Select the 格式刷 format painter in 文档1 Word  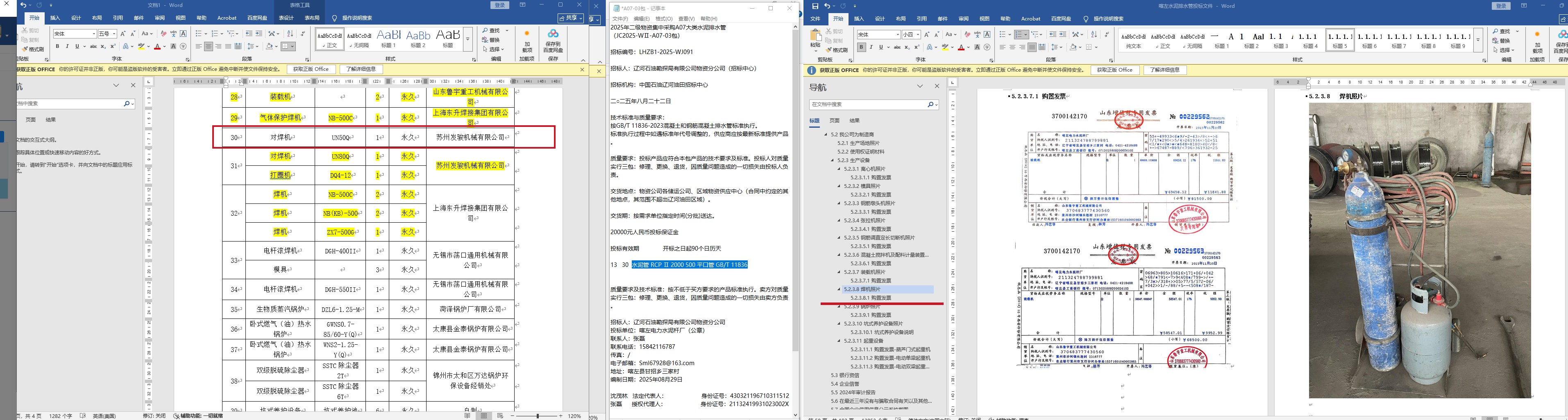[33, 49]
